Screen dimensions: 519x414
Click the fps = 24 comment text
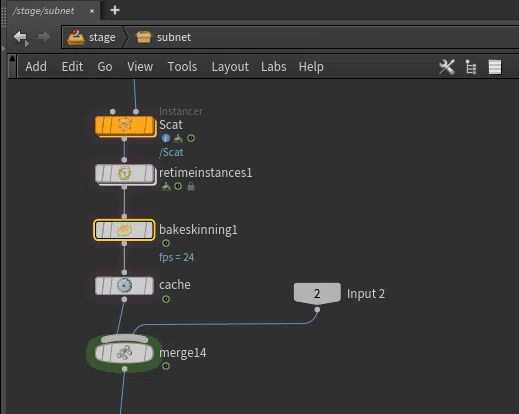point(176,257)
